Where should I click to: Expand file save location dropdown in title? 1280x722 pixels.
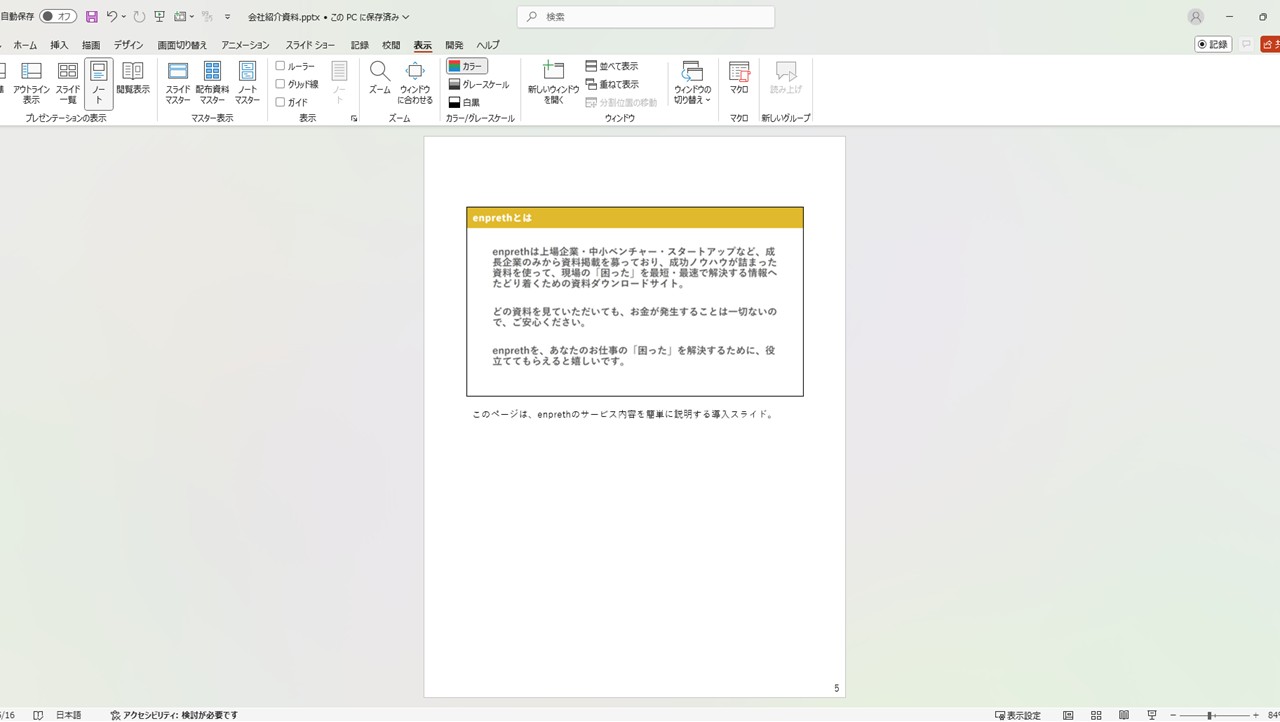[x=405, y=17]
